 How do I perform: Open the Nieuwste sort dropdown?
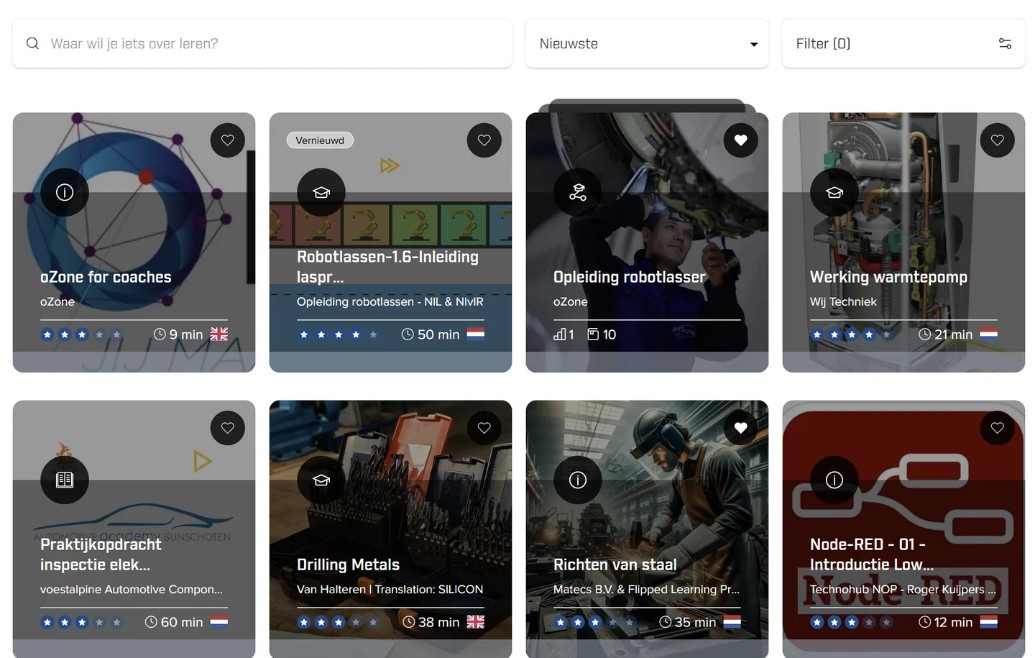point(647,44)
